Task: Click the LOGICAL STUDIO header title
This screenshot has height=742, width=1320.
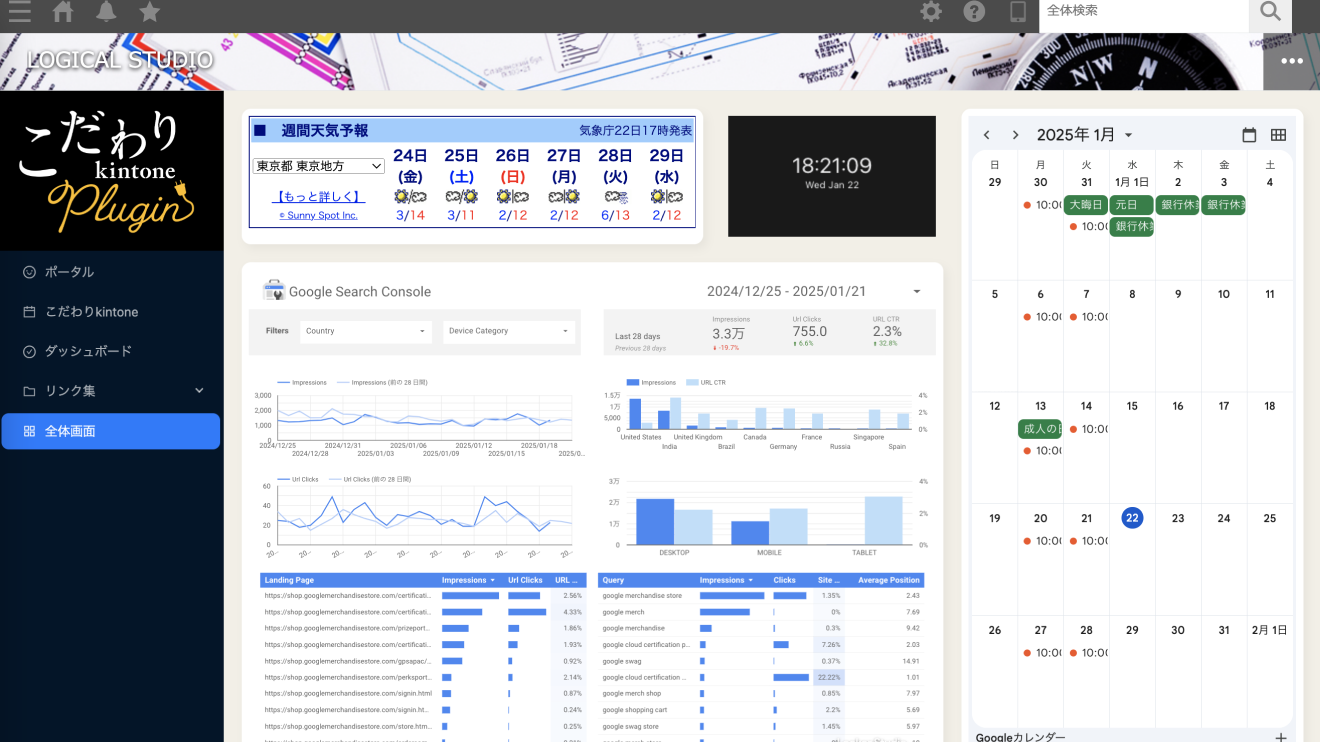Action: (x=120, y=60)
